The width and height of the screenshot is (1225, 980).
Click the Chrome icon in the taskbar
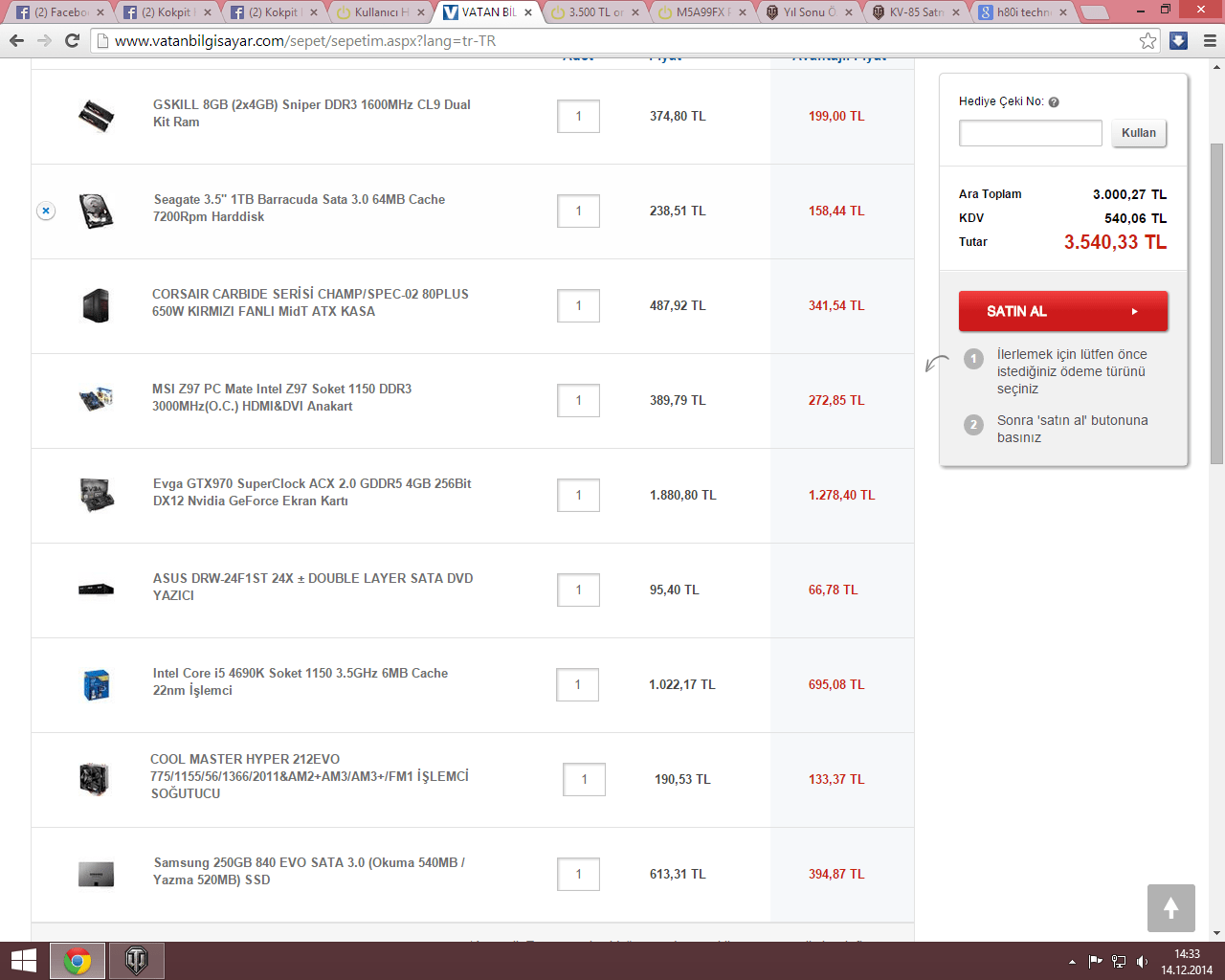point(78,961)
